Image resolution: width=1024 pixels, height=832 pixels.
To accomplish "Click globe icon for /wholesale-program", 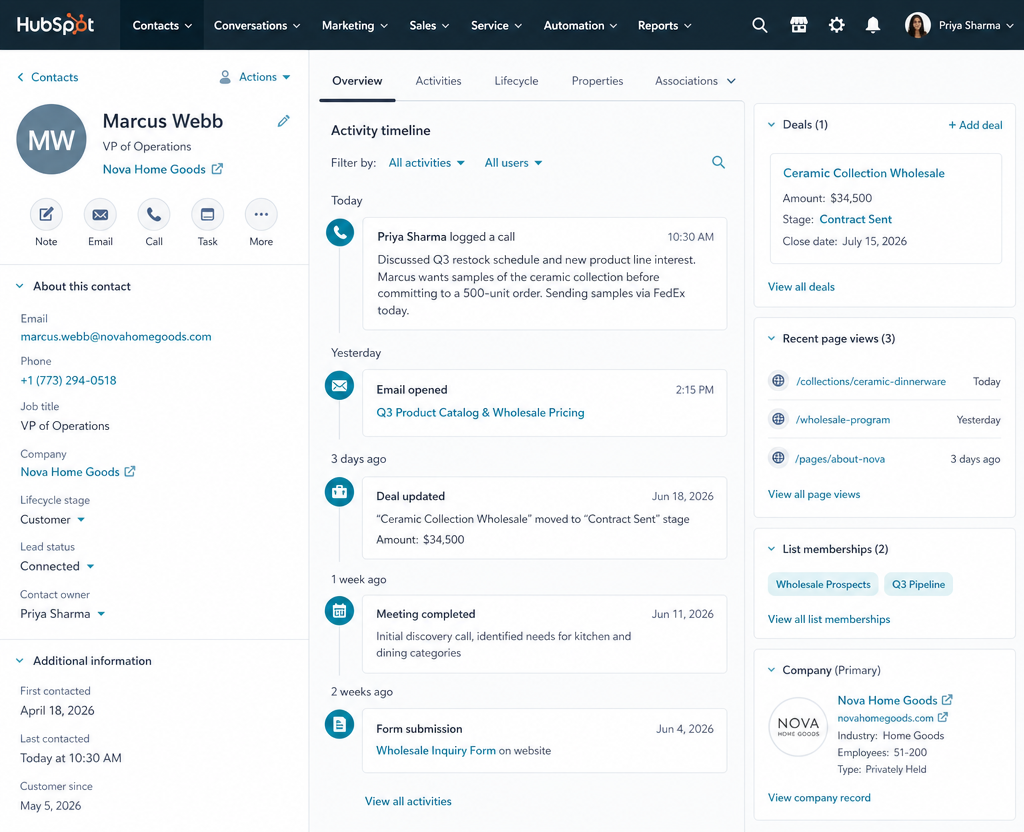I will click(x=778, y=419).
